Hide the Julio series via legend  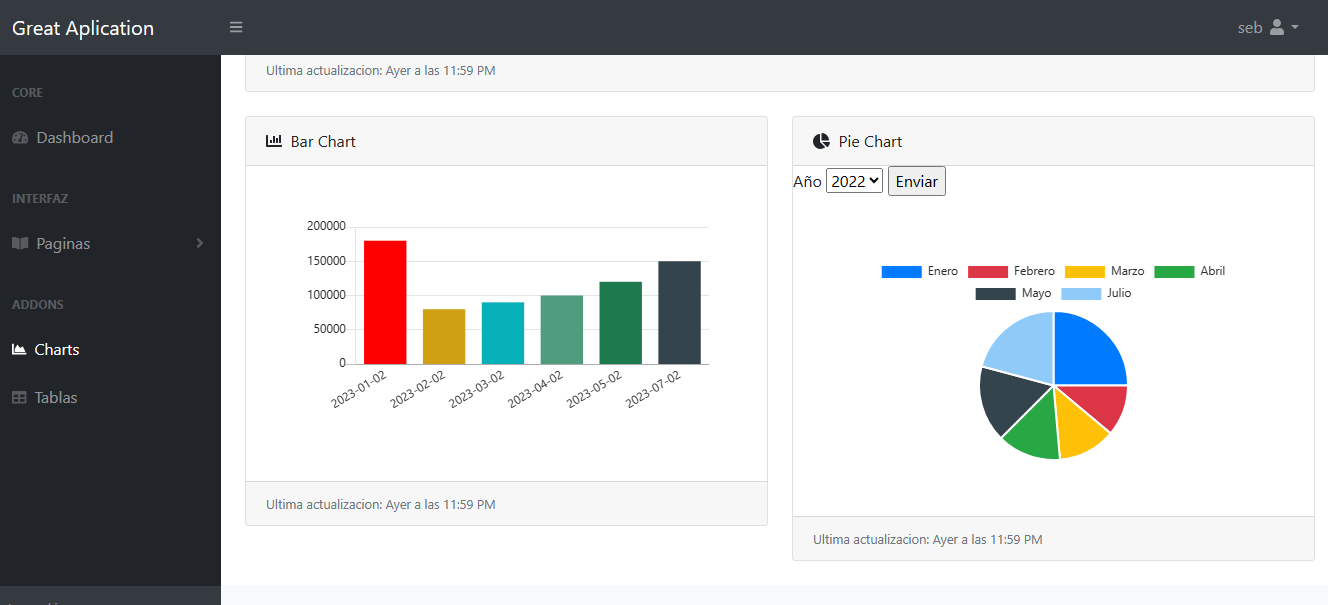point(1096,294)
